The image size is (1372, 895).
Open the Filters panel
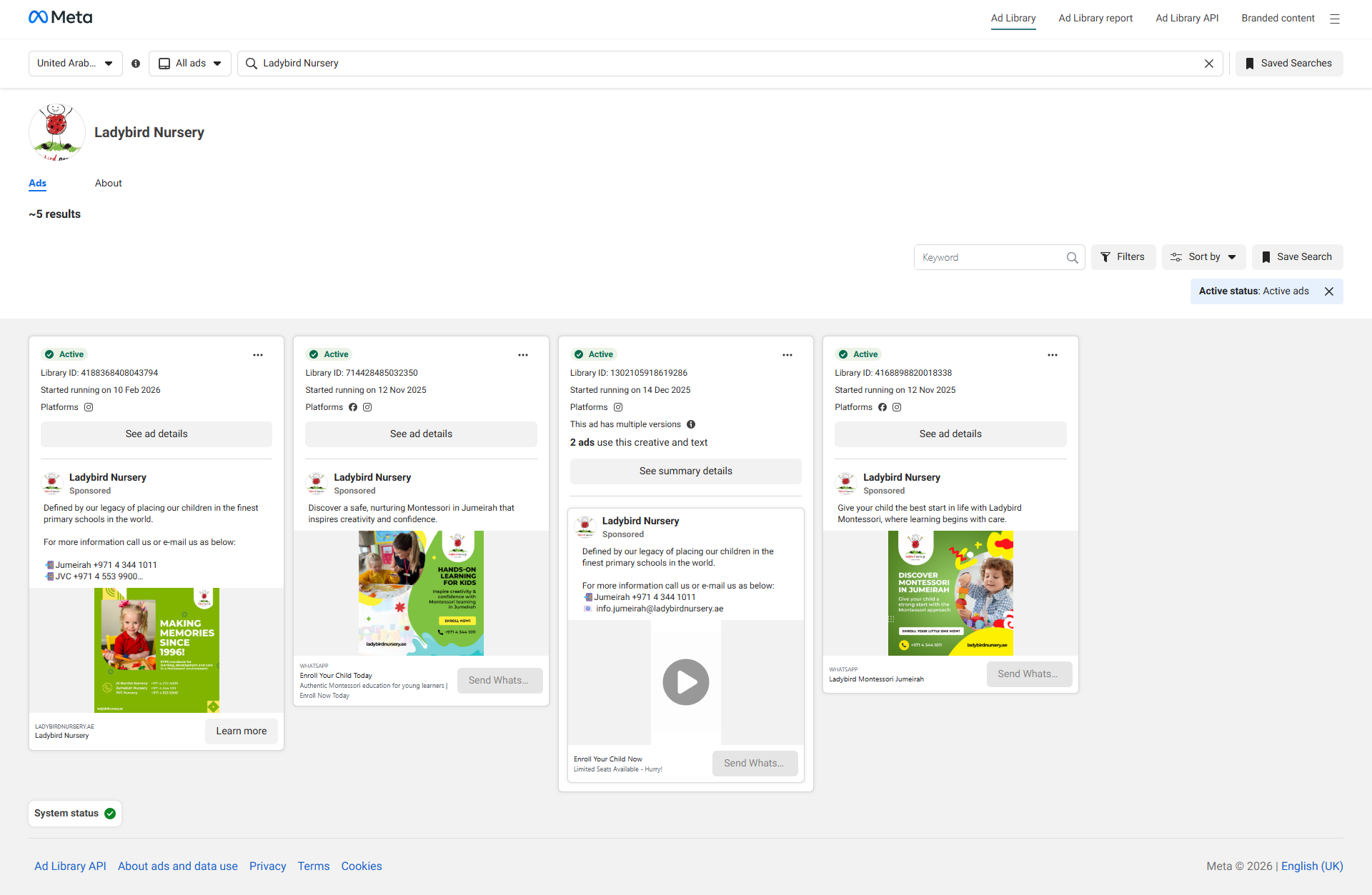click(1123, 257)
